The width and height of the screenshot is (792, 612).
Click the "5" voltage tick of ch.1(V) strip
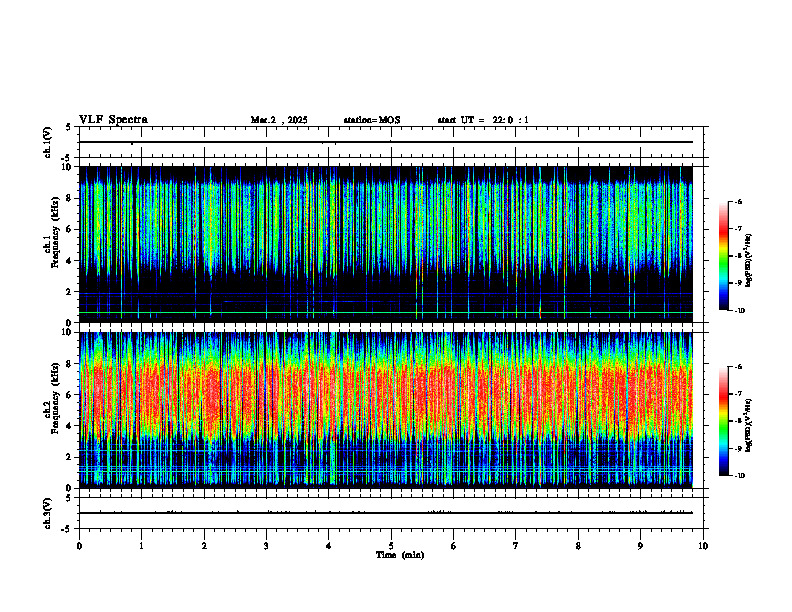click(x=70, y=127)
